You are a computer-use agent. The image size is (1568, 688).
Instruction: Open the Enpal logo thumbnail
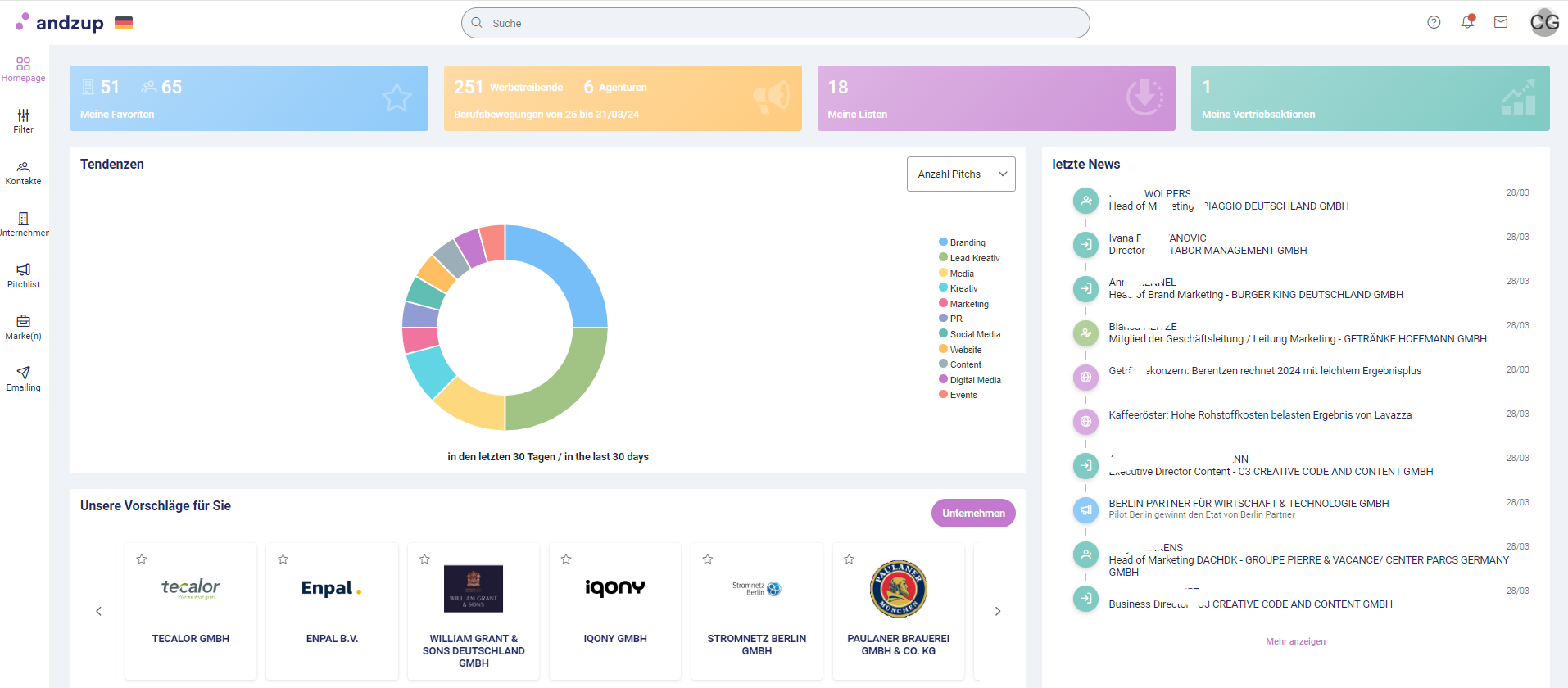[332, 588]
